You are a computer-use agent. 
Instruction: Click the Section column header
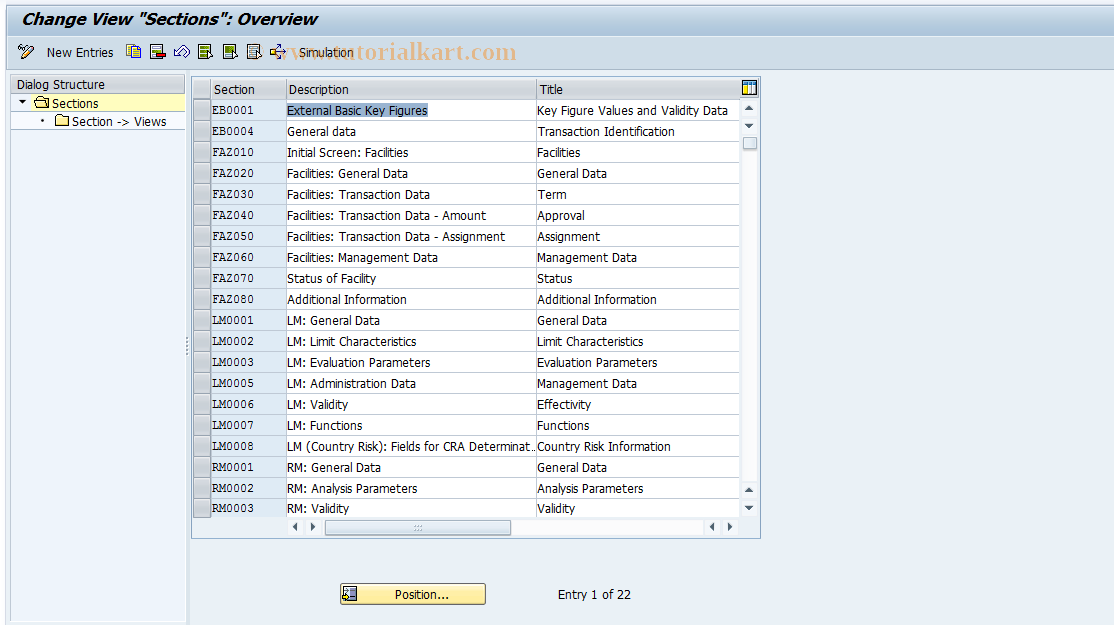click(x=249, y=89)
